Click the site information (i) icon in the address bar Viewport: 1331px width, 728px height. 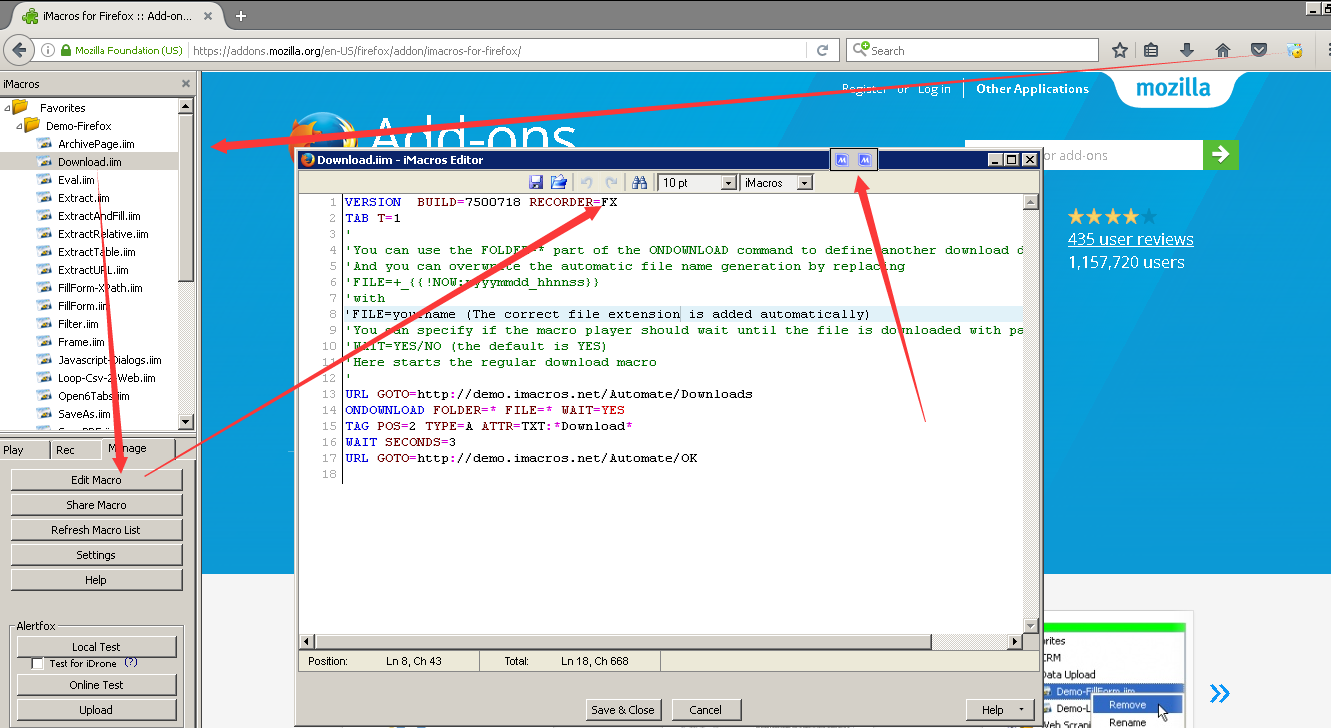[48, 50]
